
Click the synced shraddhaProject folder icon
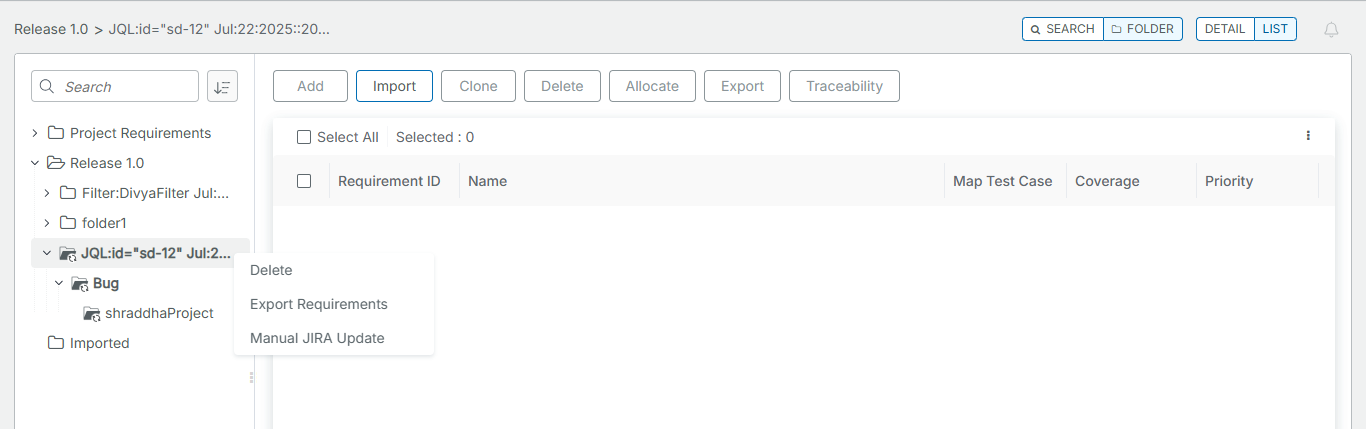click(x=92, y=313)
